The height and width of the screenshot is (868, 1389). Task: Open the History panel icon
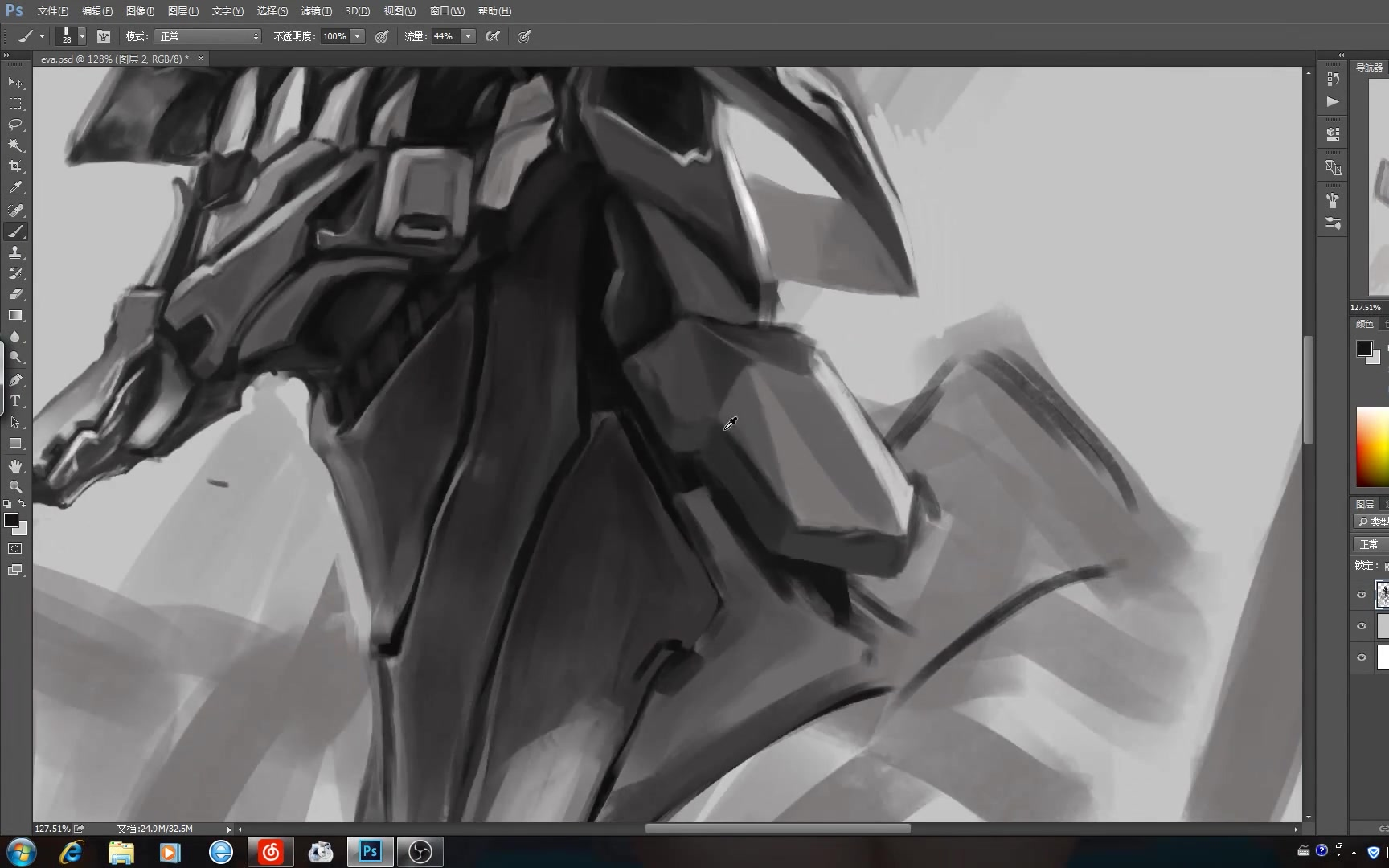click(x=1333, y=79)
